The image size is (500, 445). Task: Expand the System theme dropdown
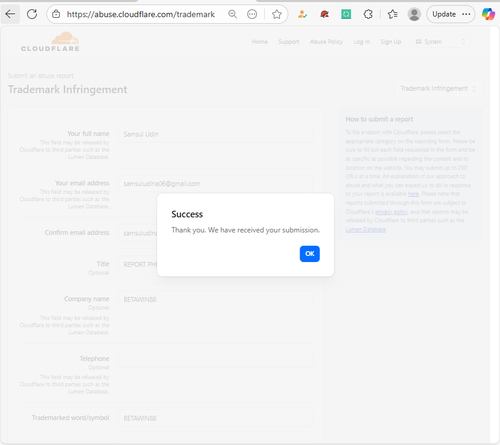pyautogui.click(x=441, y=42)
